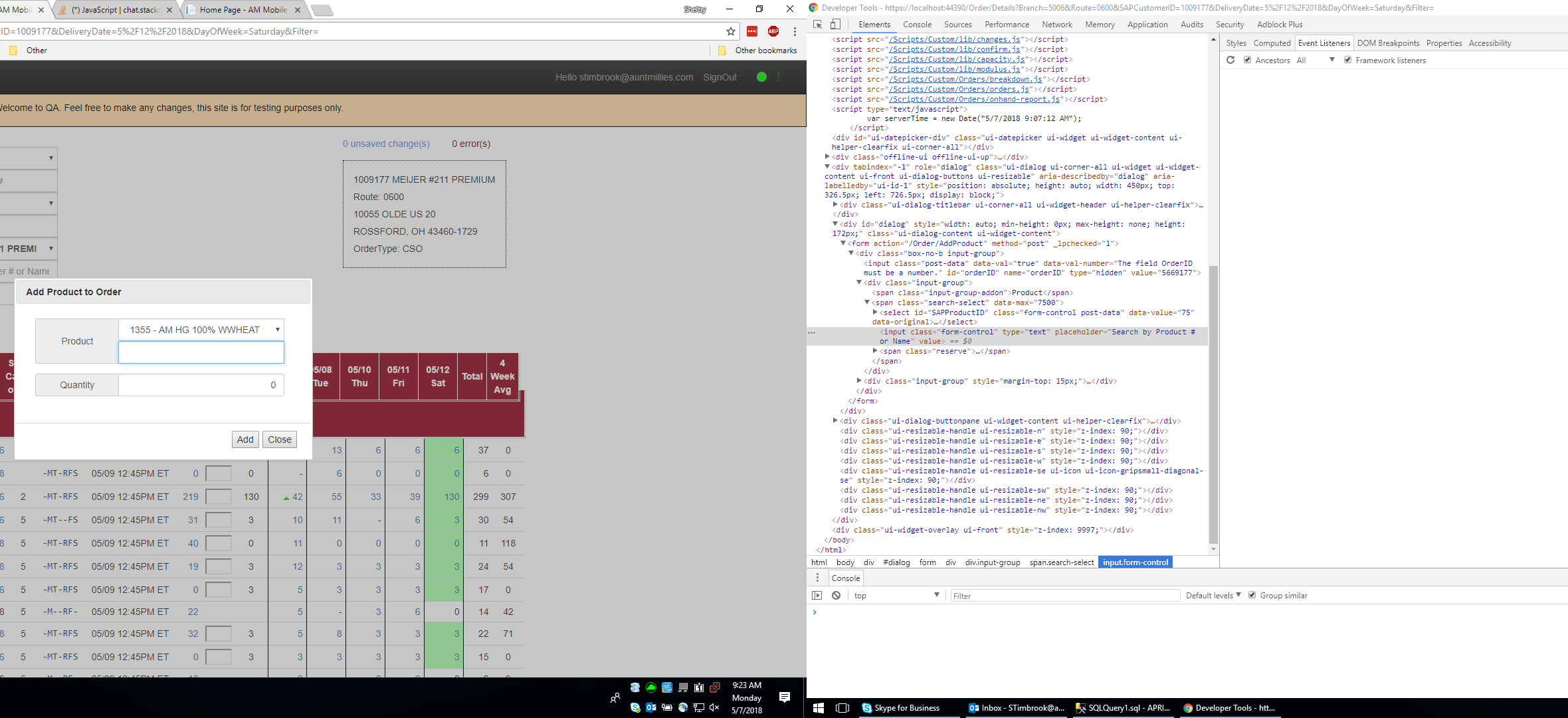The height and width of the screenshot is (718, 1568).
Task: Open the 'top' context dropdown in console
Action: click(897, 595)
